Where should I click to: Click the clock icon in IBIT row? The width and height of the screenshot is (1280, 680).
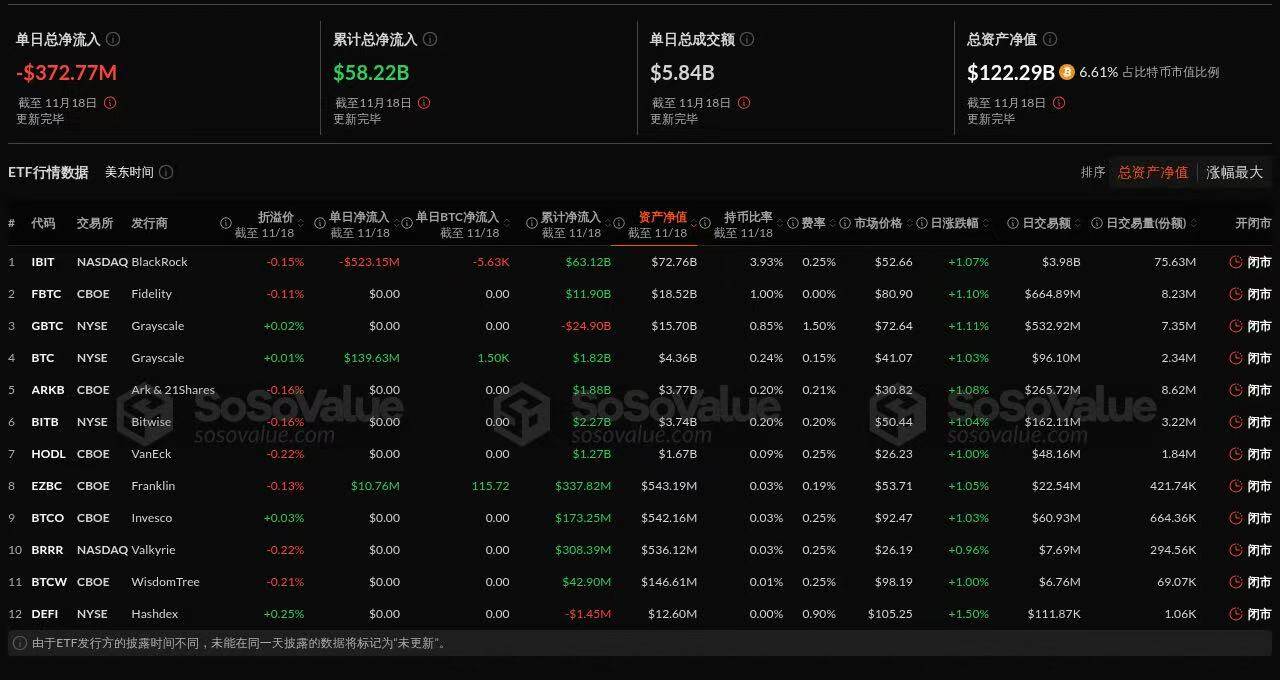[x=1235, y=262]
